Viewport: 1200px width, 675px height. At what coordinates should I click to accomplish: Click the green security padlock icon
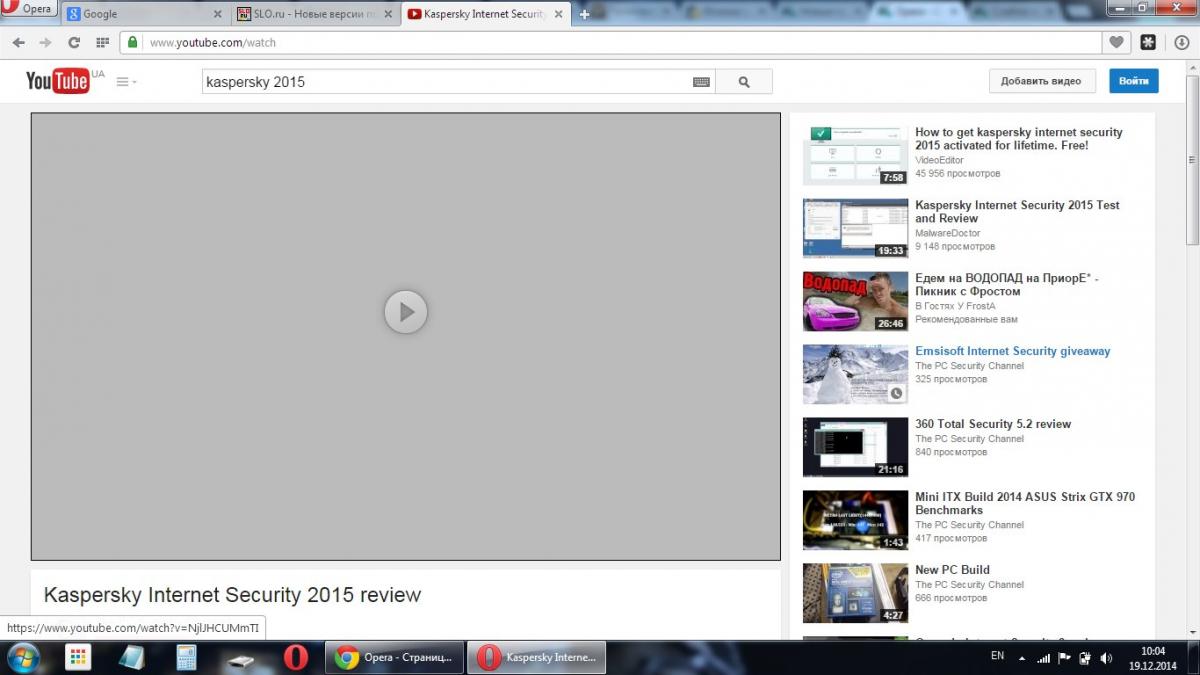[132, 43]
